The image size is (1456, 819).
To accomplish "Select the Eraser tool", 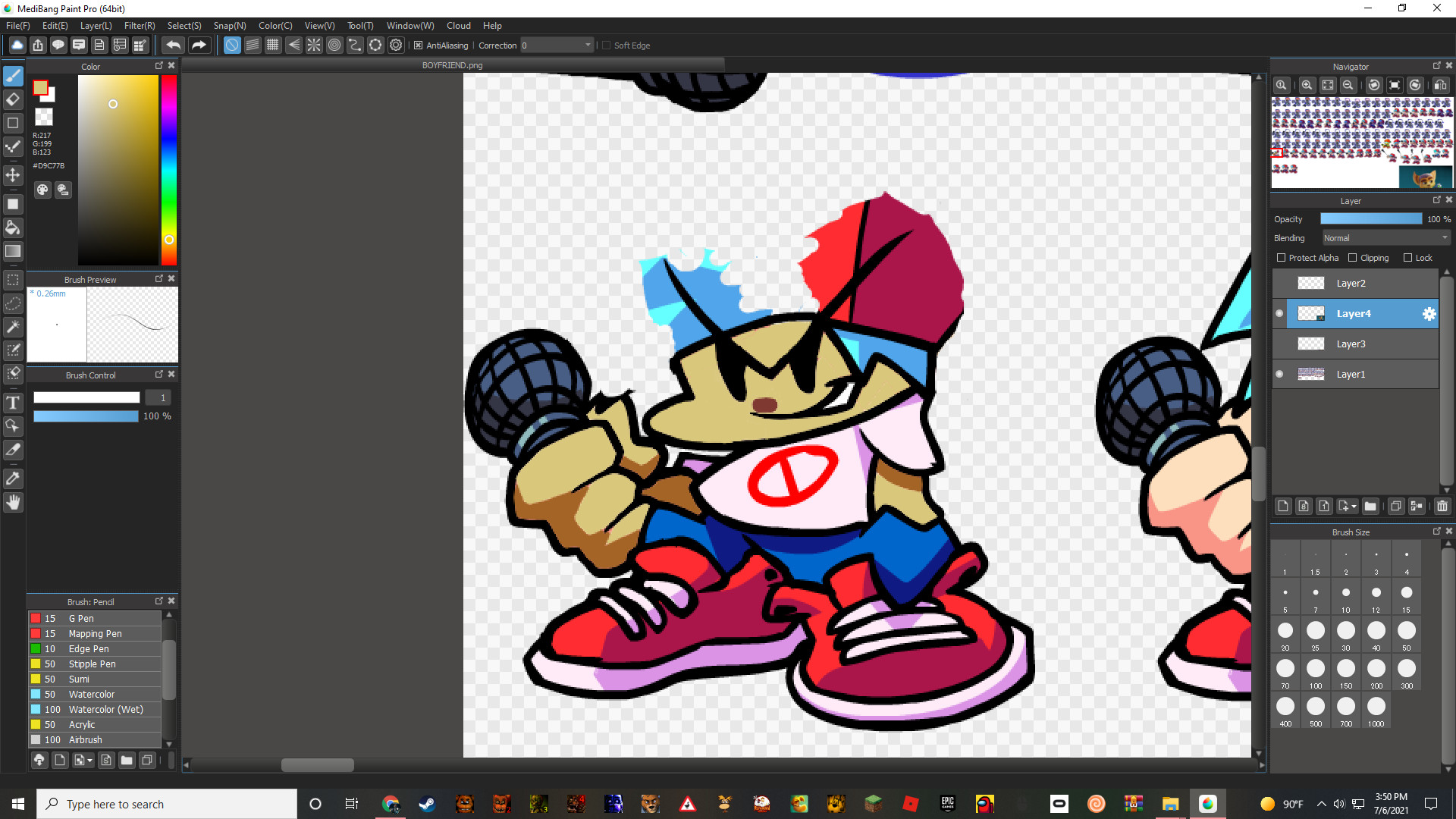I will [12, 99].
